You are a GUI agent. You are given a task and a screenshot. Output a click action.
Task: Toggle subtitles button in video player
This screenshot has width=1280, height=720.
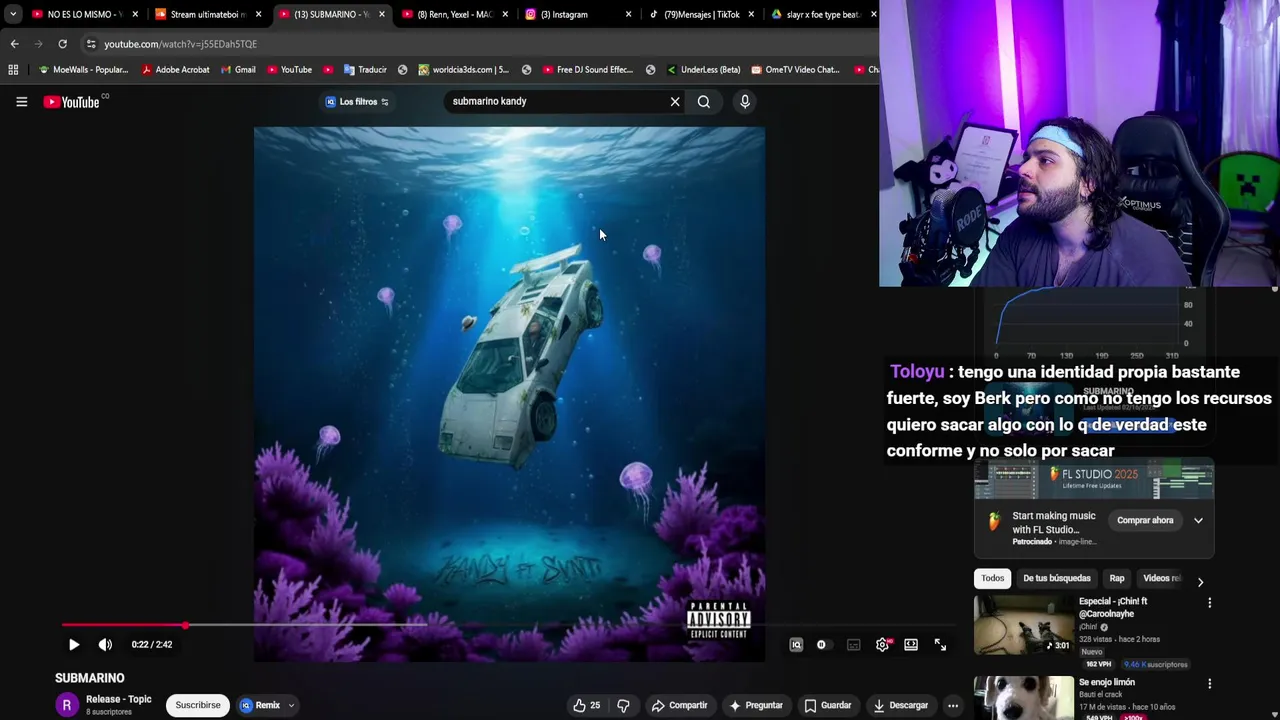coord(853,645)
